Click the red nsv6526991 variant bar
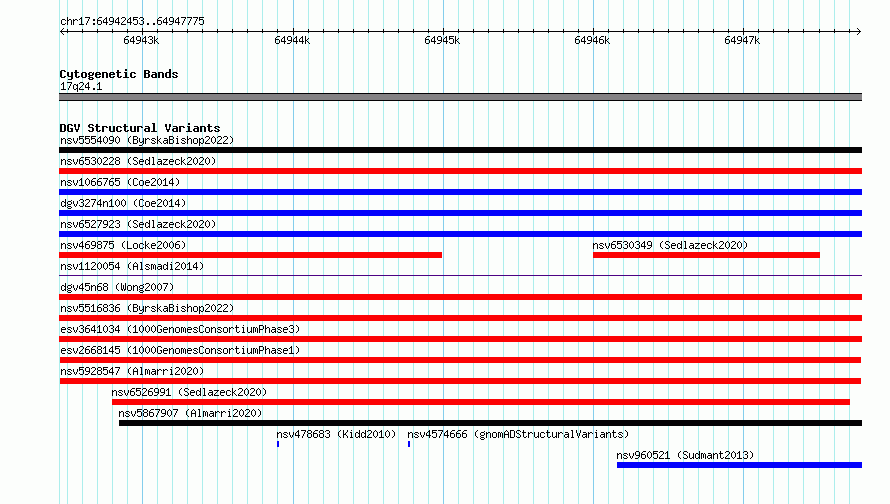 point(481,402)
